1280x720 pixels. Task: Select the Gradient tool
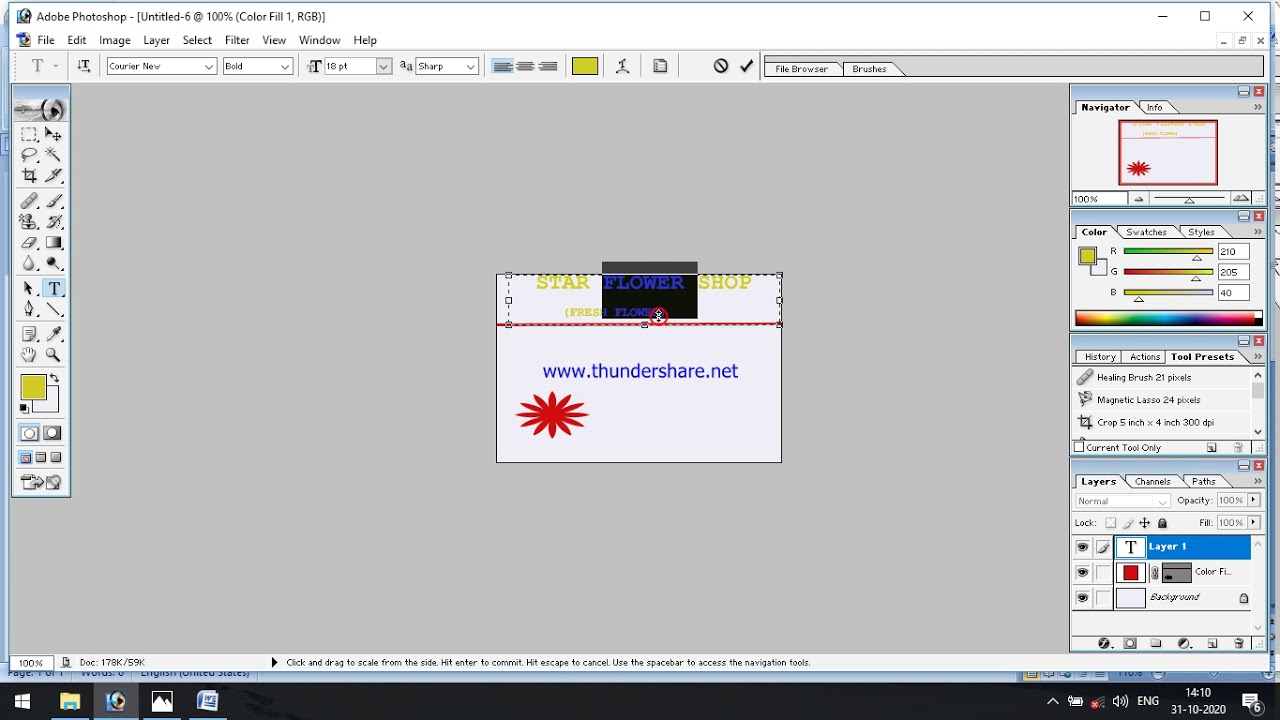pos(53,243)
